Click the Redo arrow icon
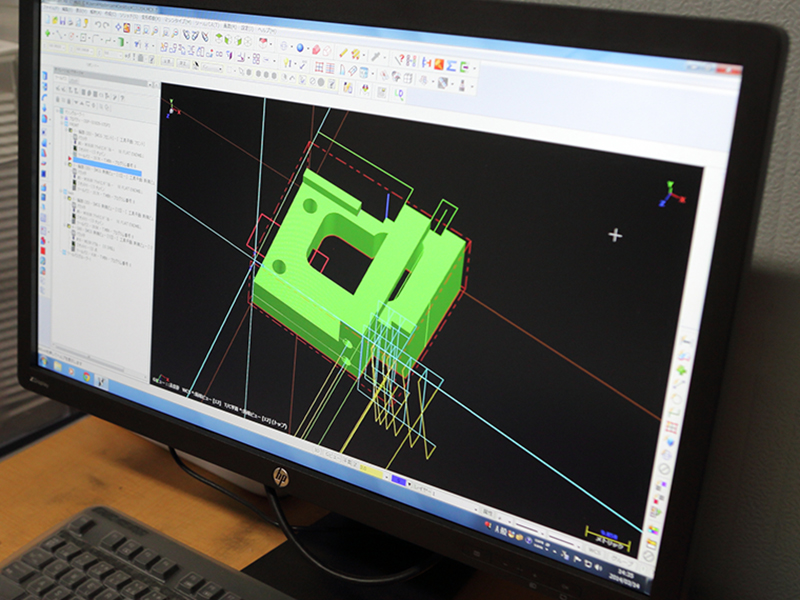Image resolution: width=800 pixels, height=600 pixels. 106,26
